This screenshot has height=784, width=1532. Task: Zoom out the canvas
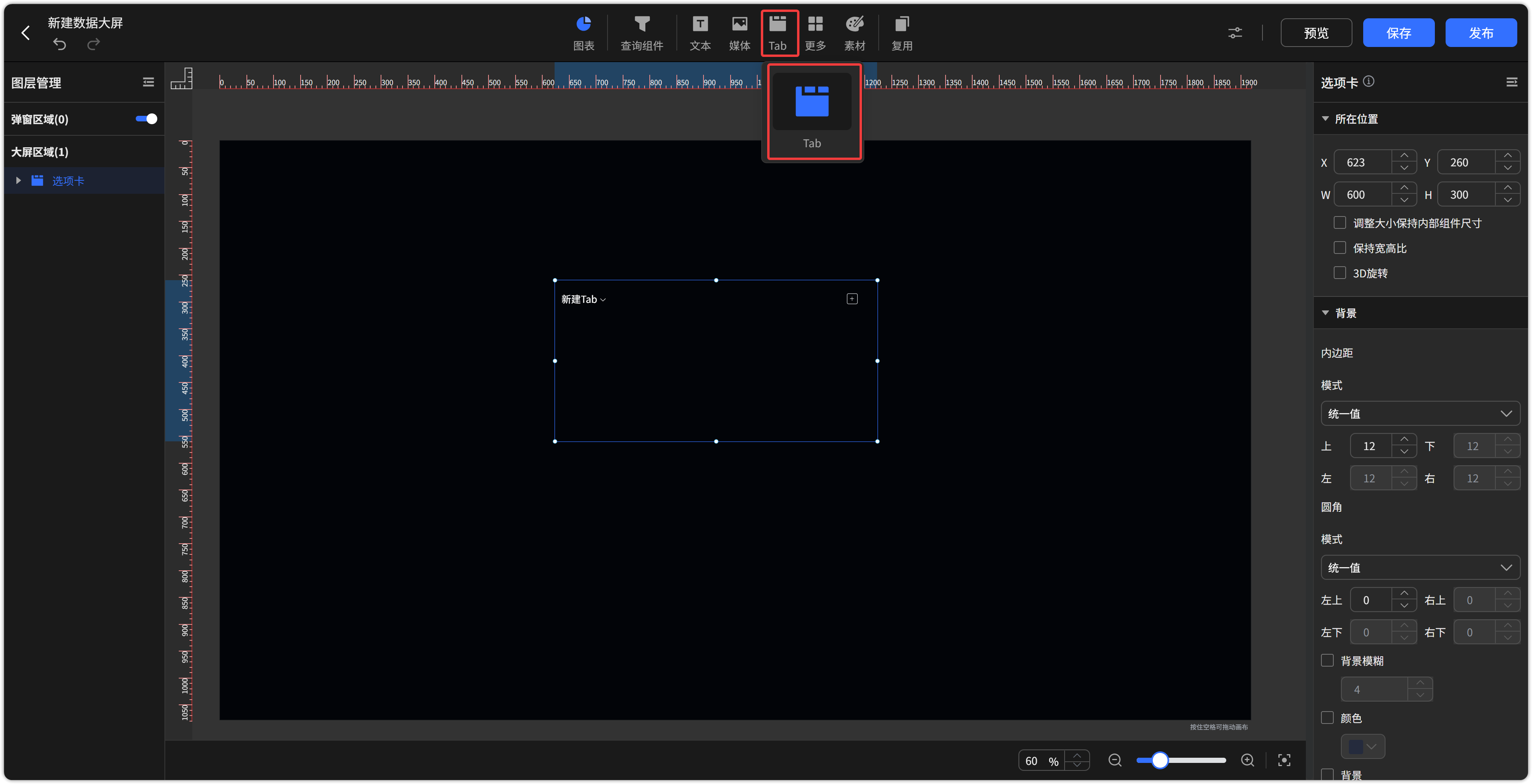1114,760
